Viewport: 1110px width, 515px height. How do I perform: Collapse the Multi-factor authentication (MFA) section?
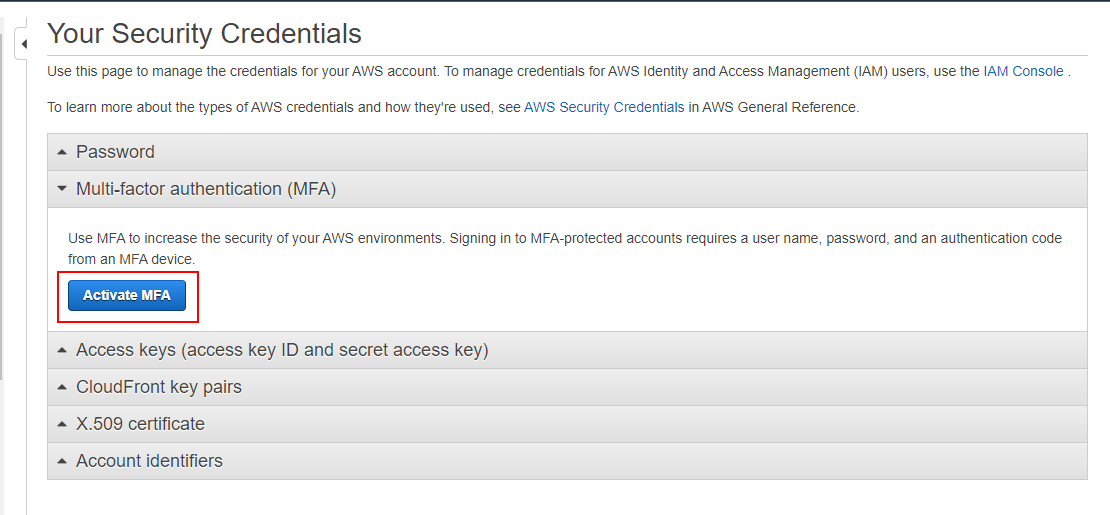tap(567, 189)
